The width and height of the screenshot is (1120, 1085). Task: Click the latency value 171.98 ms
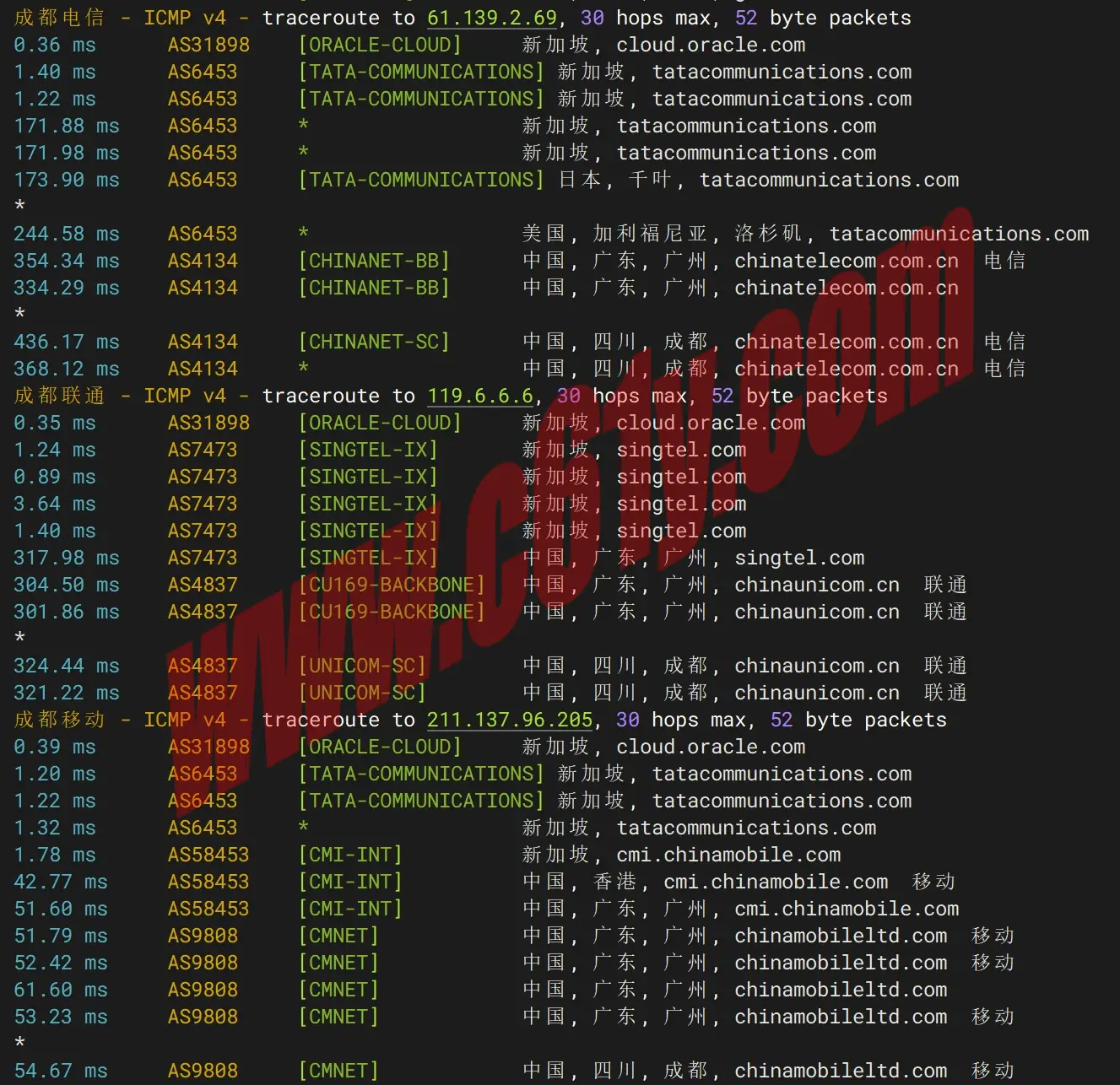point(67,153)
